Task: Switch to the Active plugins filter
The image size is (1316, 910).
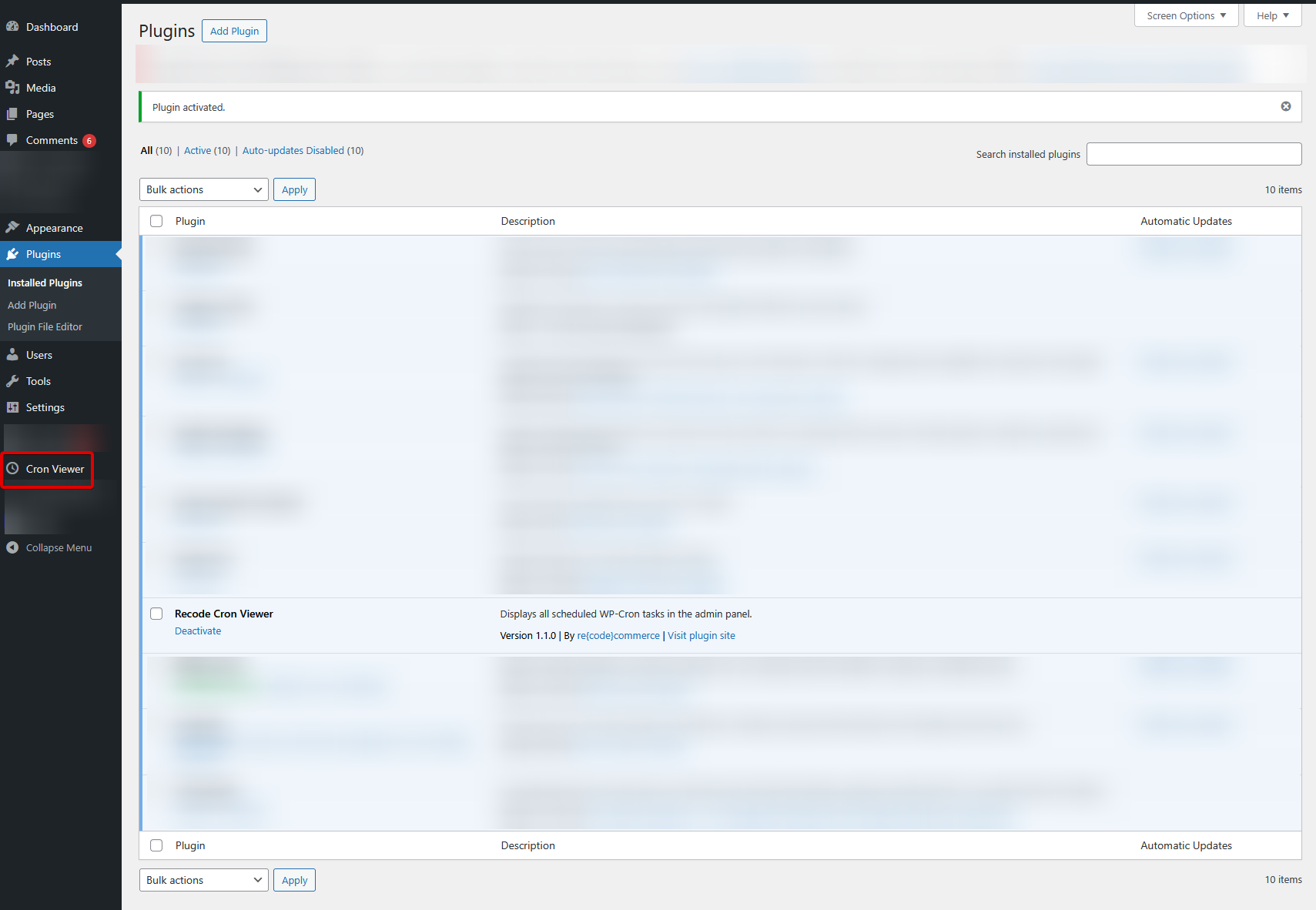Action: [x=197, y=150]
